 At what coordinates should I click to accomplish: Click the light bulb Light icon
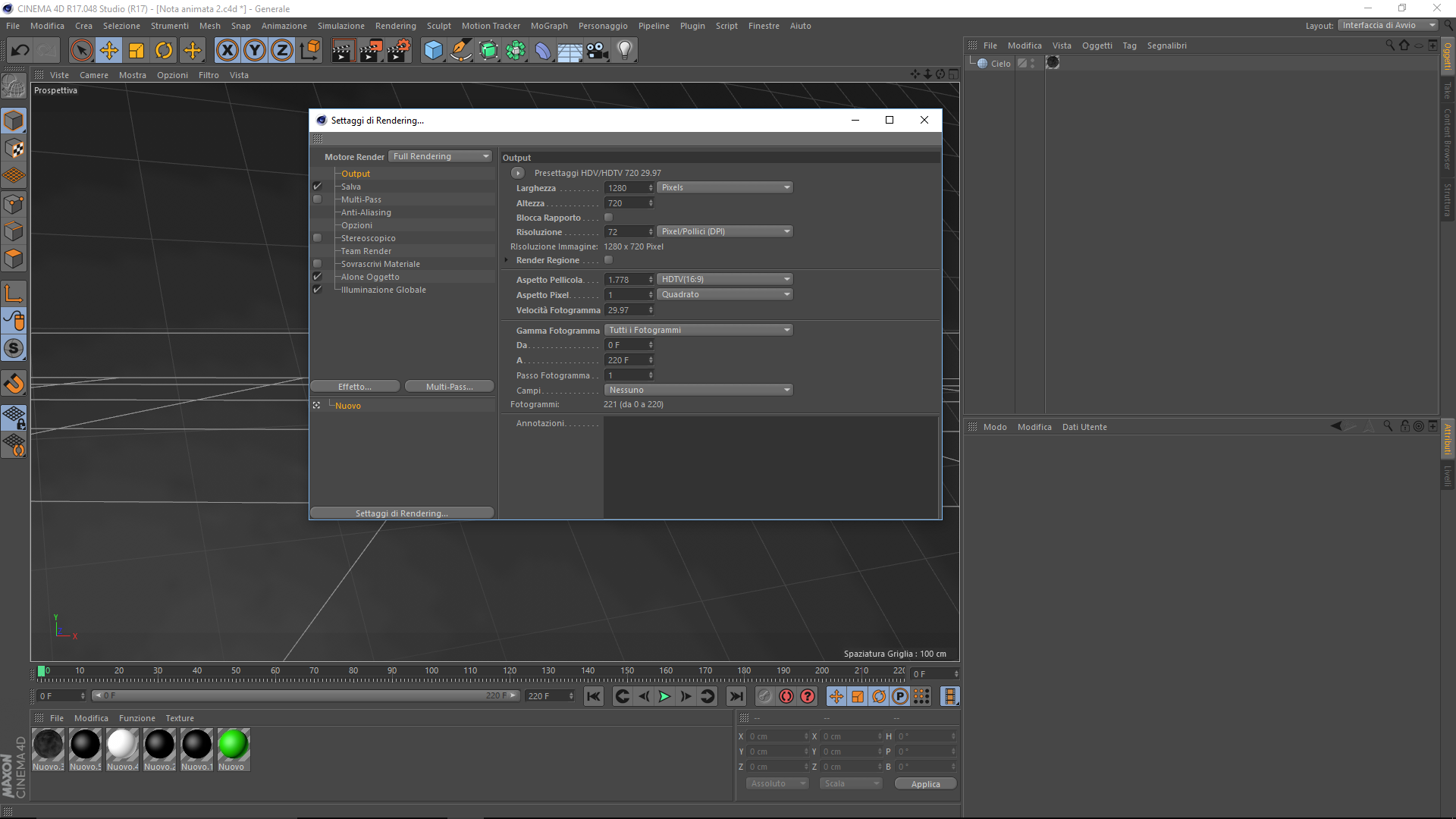click(624, 51)
